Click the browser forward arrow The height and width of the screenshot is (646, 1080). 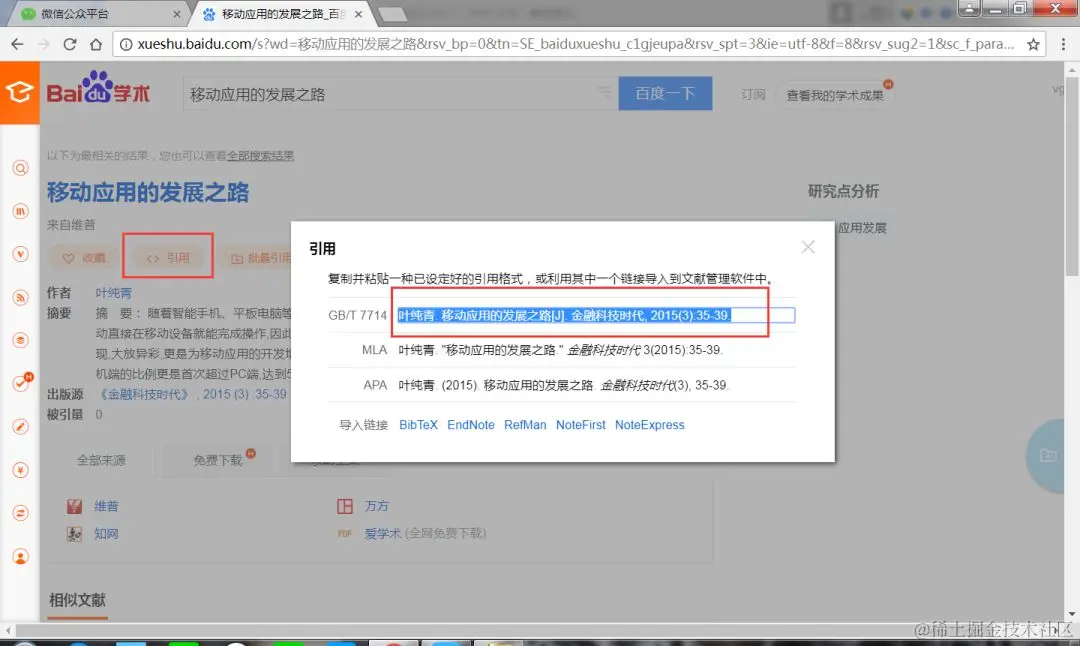[x=43, y=44]
